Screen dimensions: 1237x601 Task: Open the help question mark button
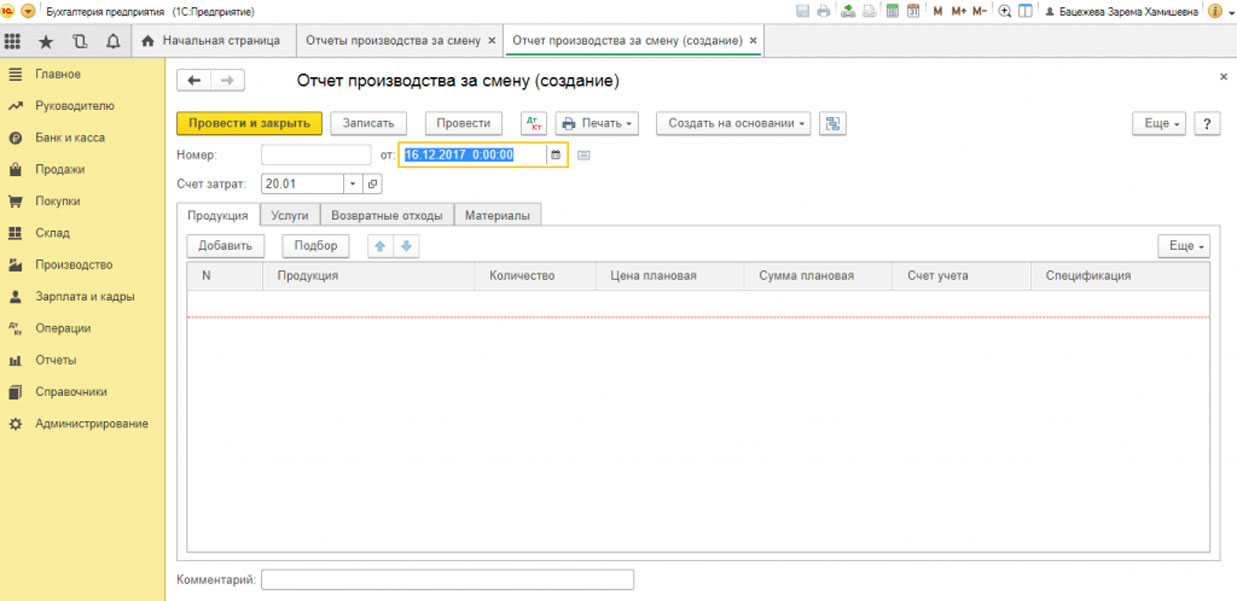pos(1207,123)
